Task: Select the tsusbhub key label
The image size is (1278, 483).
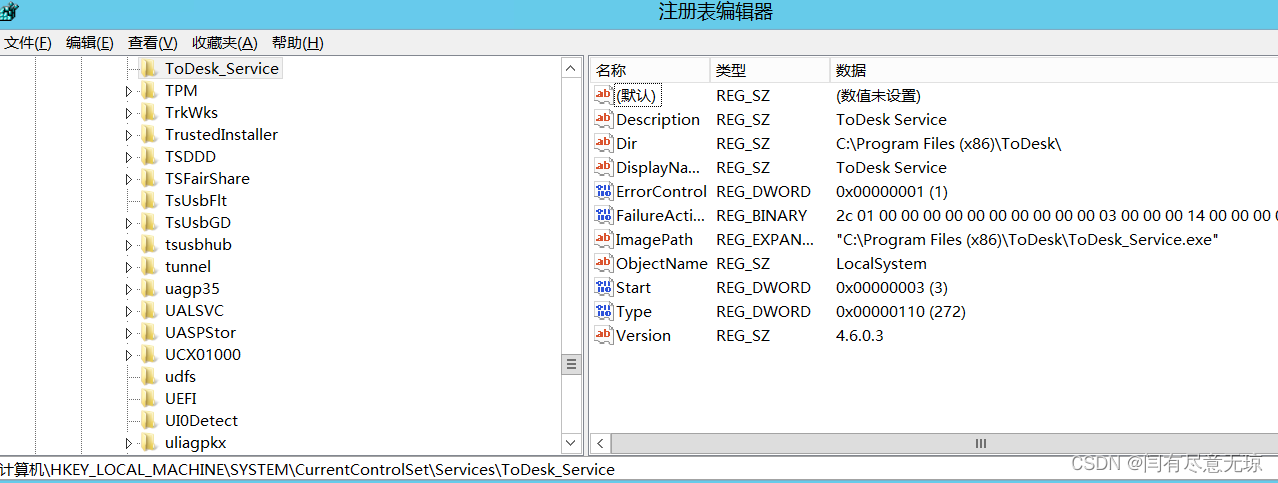Action: point(199,244)
